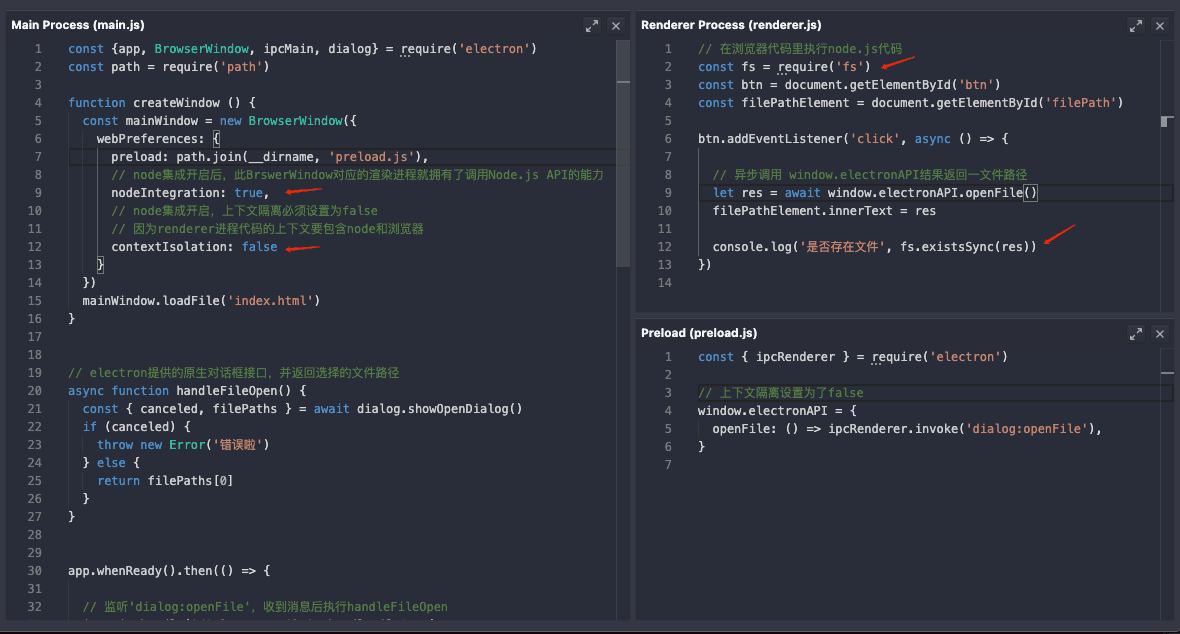This screenshot has width=1180, height=634.
Task: Click the mainWindow.loadFile('index.html') line
Action: click(200, 301)
